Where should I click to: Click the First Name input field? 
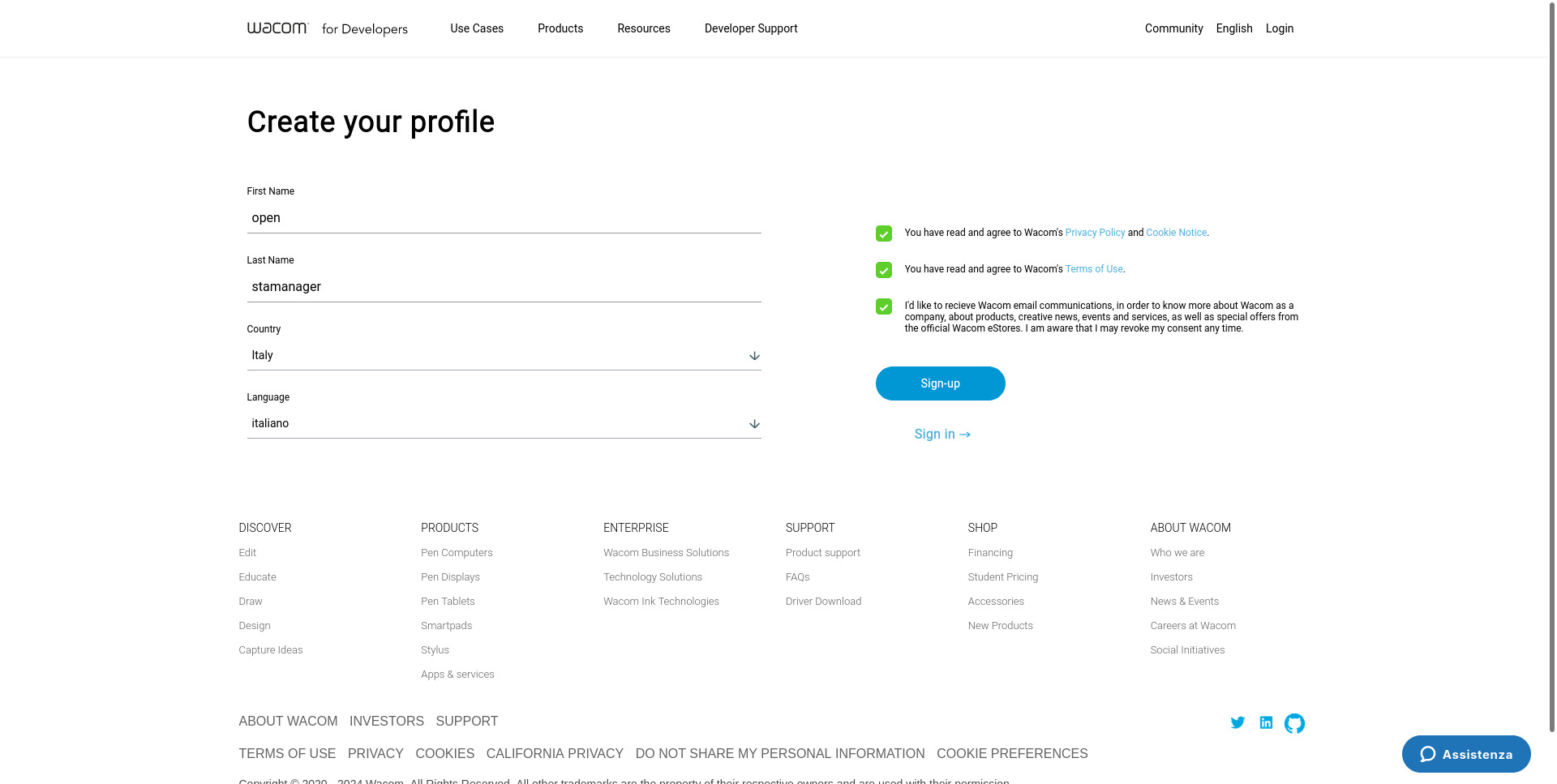tap(504, 218)
